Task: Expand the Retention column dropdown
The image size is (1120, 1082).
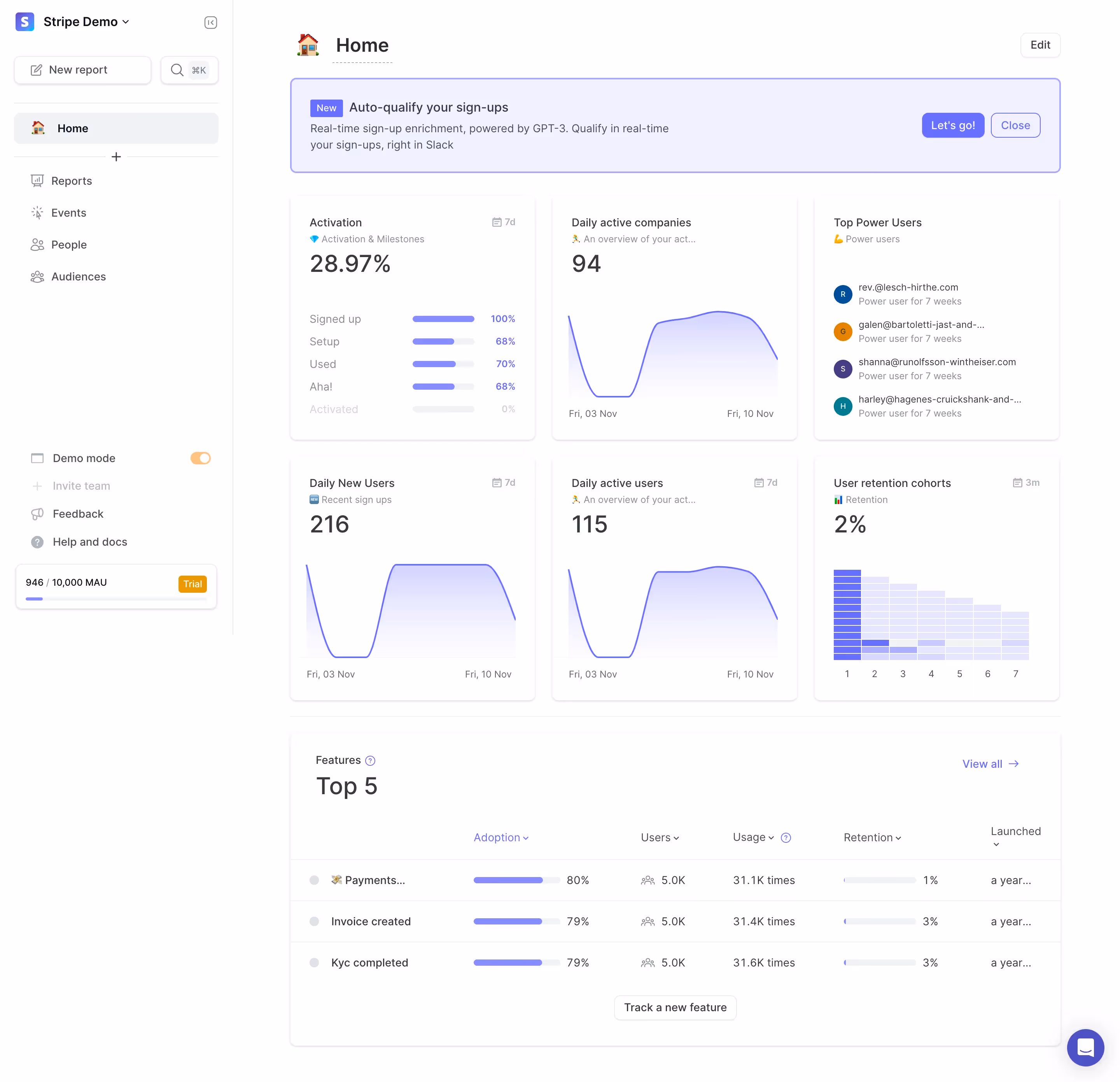Action: (872, 837)
